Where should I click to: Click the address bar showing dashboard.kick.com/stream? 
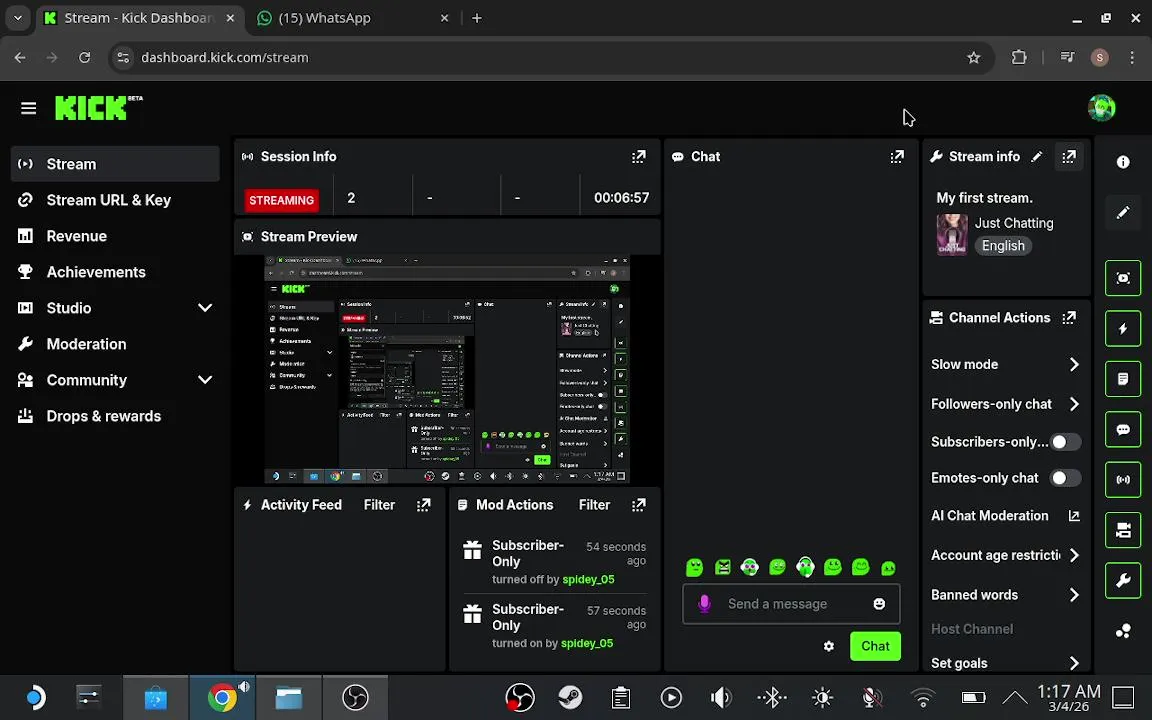click(x=551, y=57)
